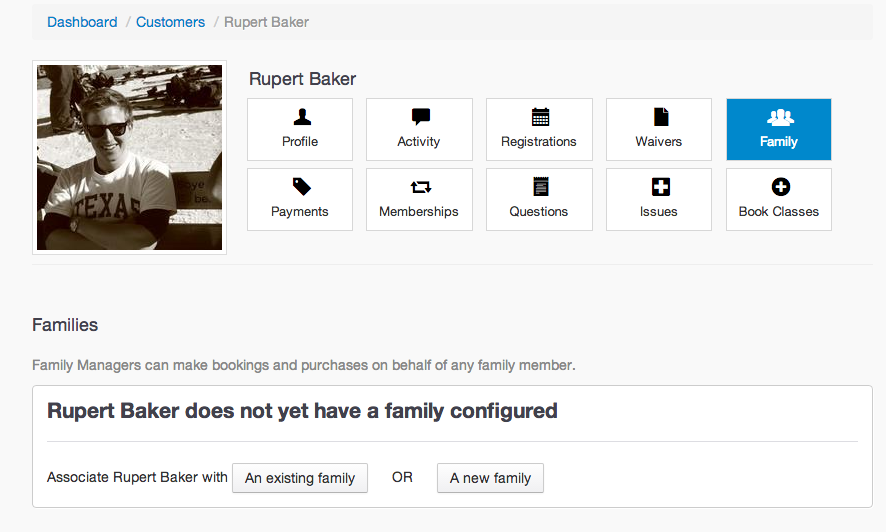The width and height of the screenshot is (886, 532).
Task: Click the Payments tag icon
Action: (302, 186)
